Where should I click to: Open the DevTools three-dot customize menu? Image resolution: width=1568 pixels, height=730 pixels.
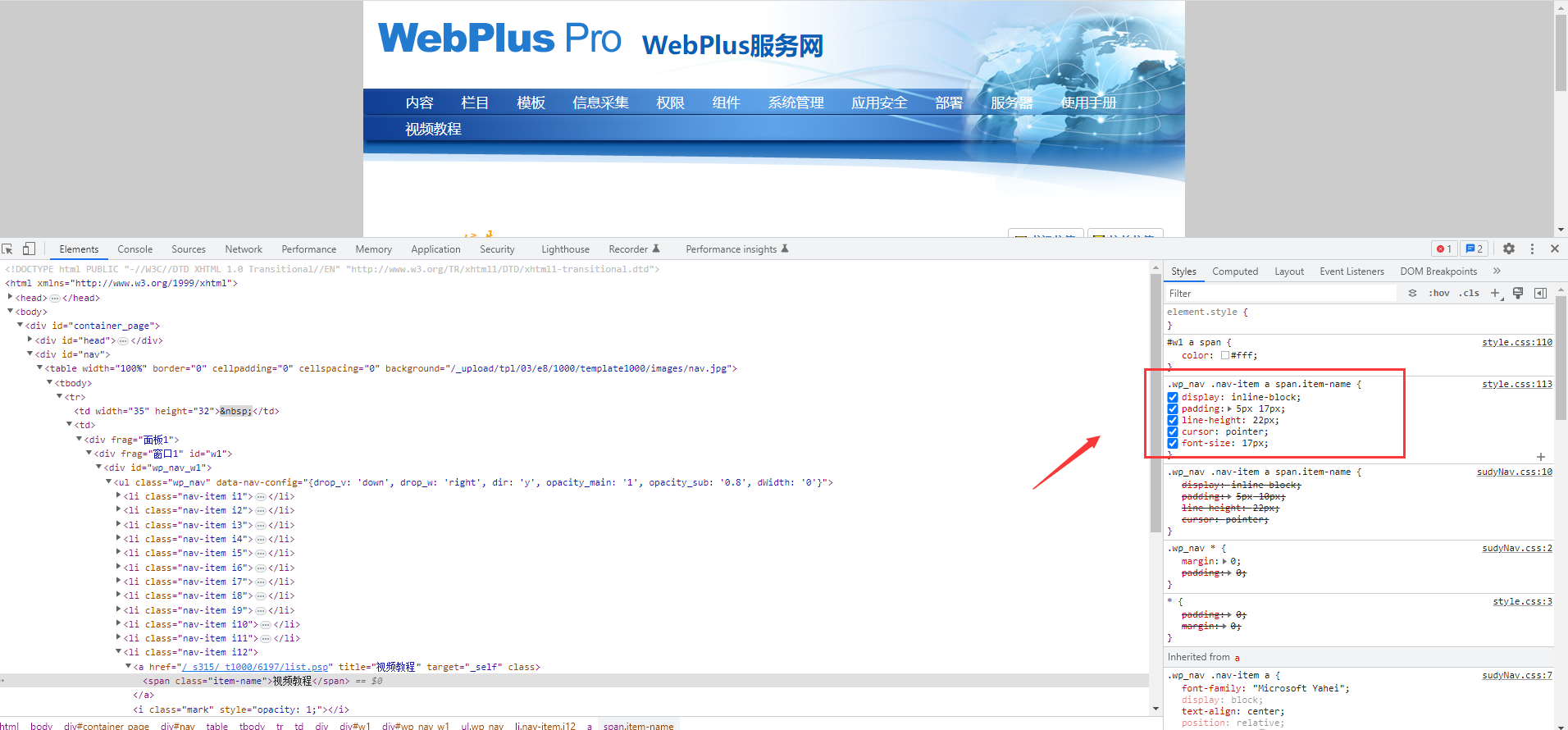pyautogui.click(x=1531, y=249)
